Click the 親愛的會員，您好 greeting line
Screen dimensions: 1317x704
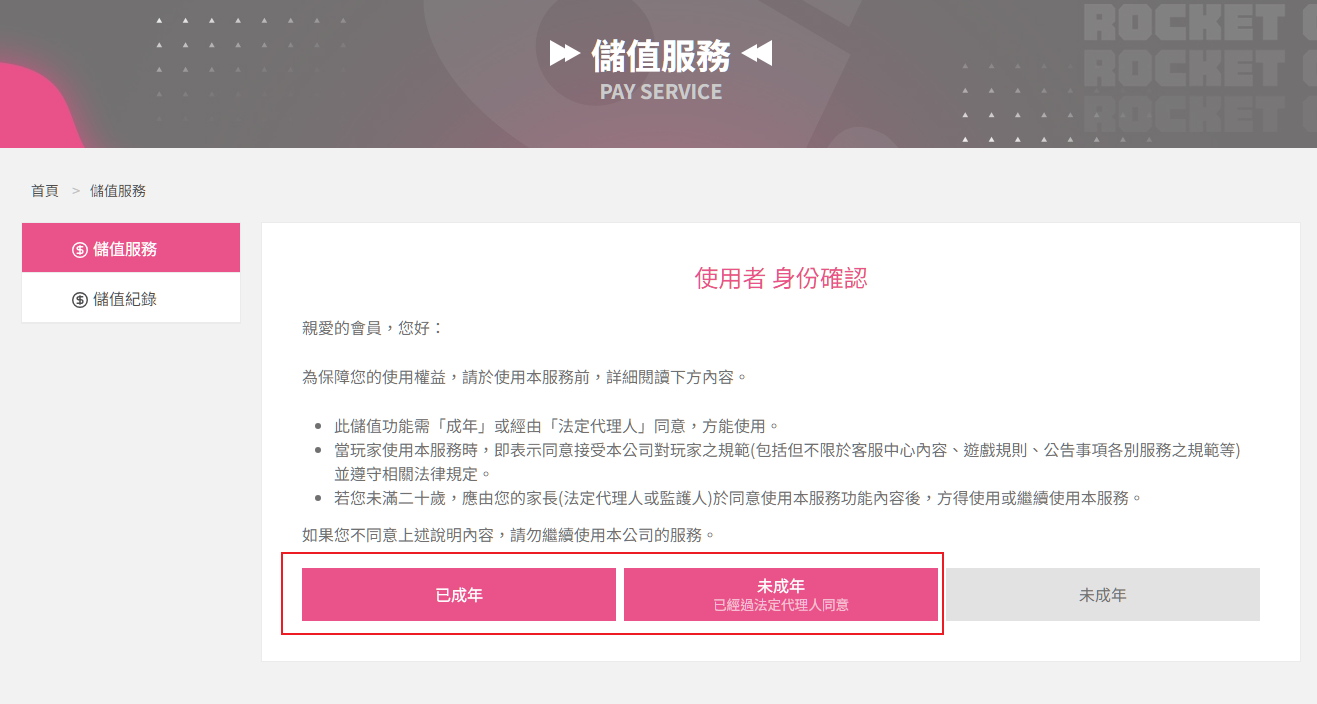[x=372, y=328]
